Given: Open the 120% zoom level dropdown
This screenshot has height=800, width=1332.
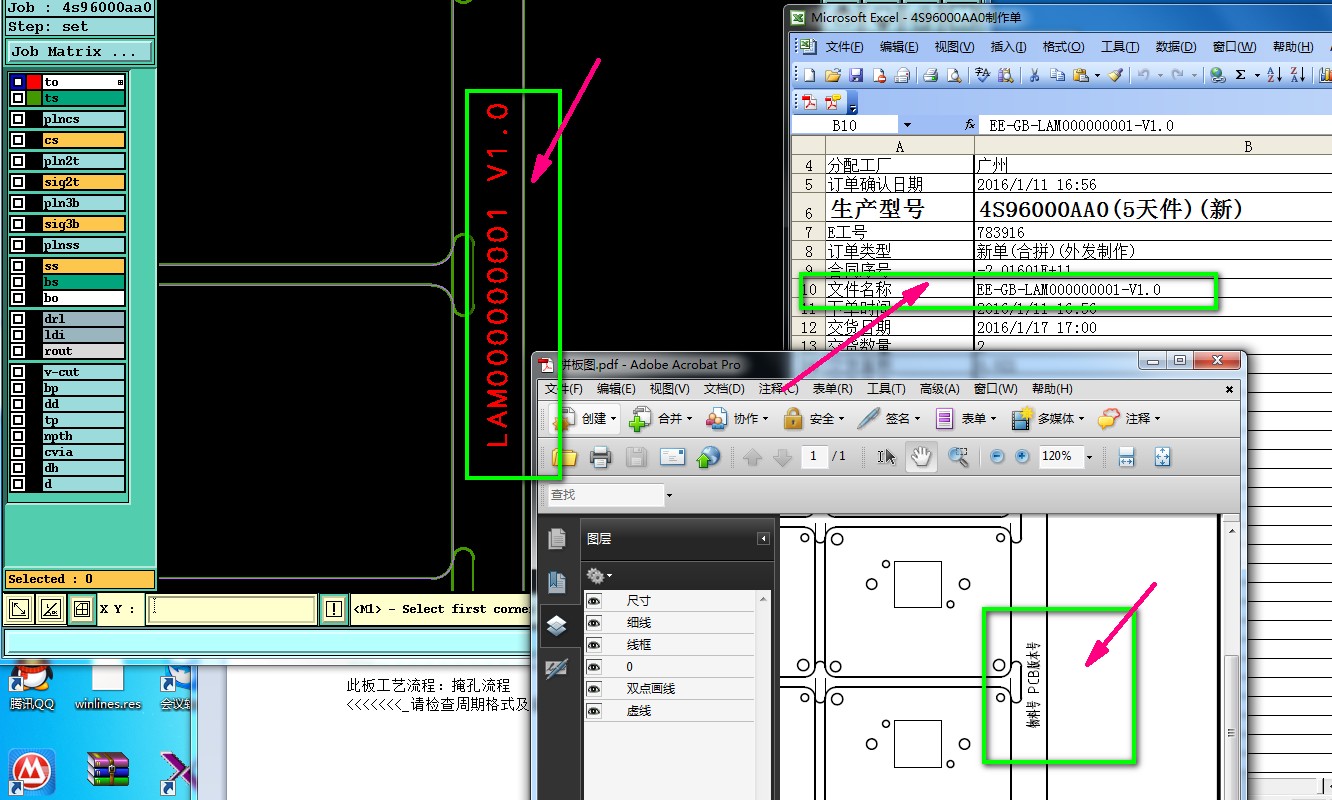Looking at the screenshot, I should pos(1089,457).
